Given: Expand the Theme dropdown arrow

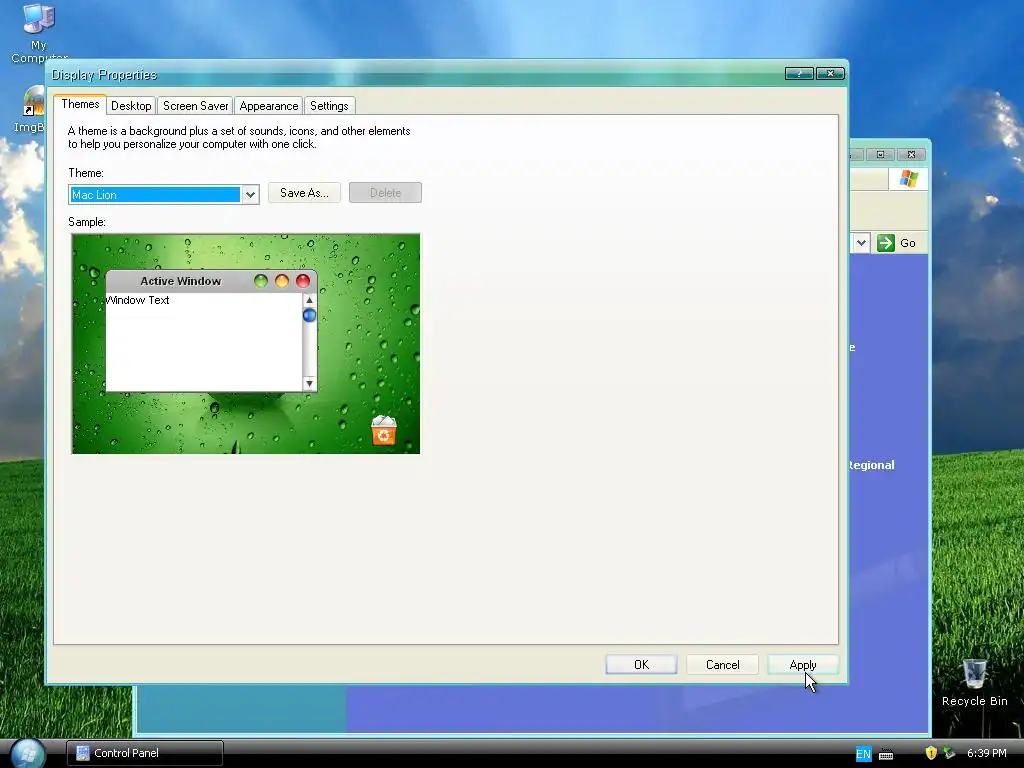Looking at the screenshot, I should [x=250, y=195].
